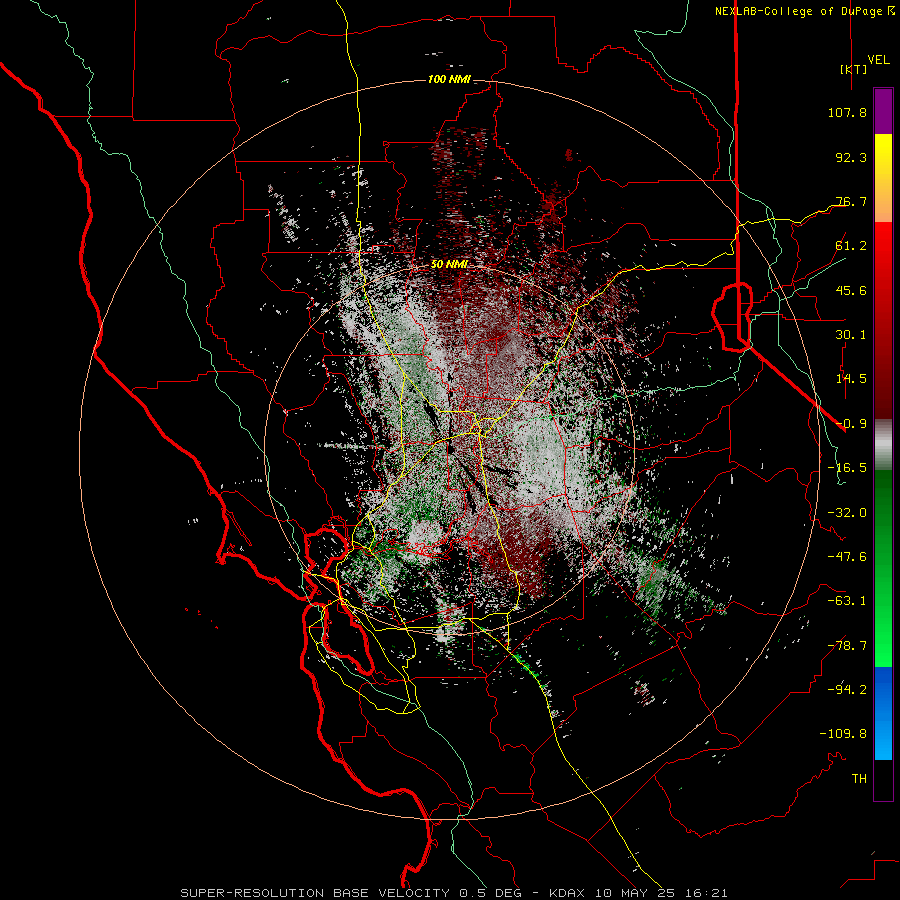This screenshot has height=900, width=900.
Task: Click the -16.5 velocity legend value
Action: (x=847, y=468)
